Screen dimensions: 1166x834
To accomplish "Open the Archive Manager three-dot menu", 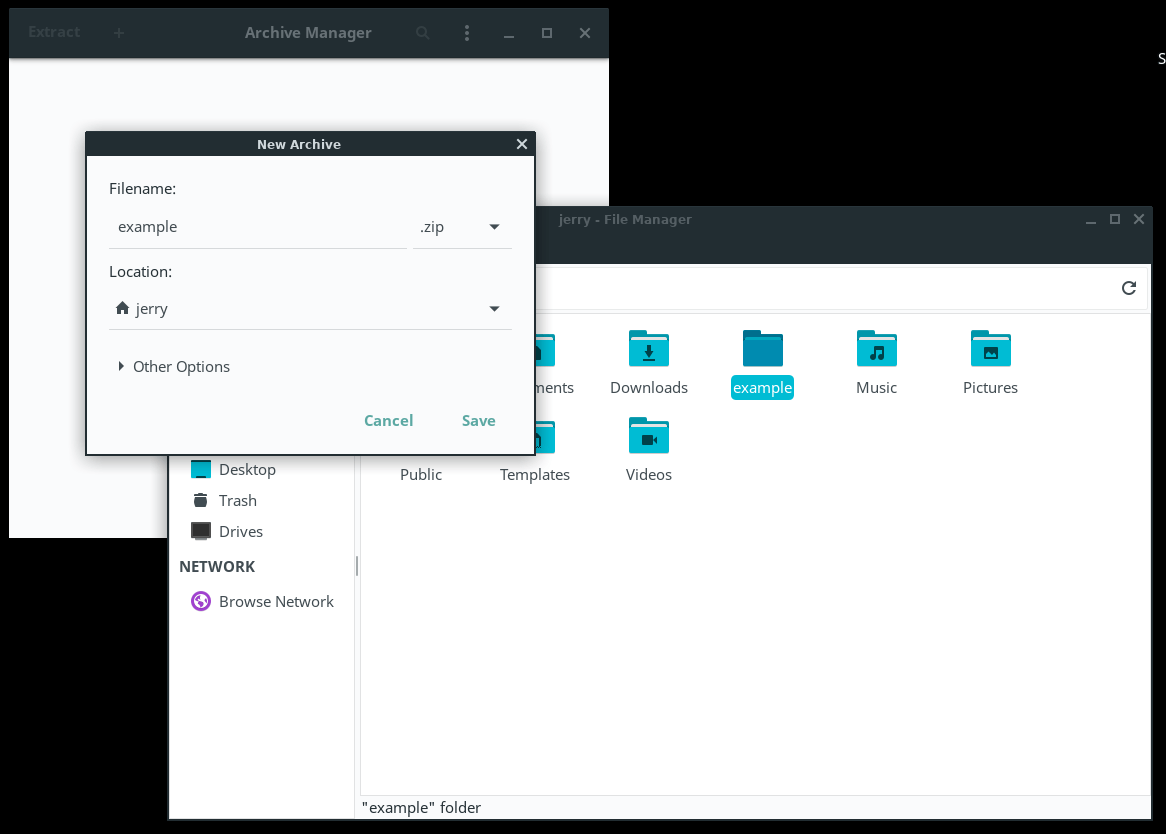I will (x=467, y=33).
